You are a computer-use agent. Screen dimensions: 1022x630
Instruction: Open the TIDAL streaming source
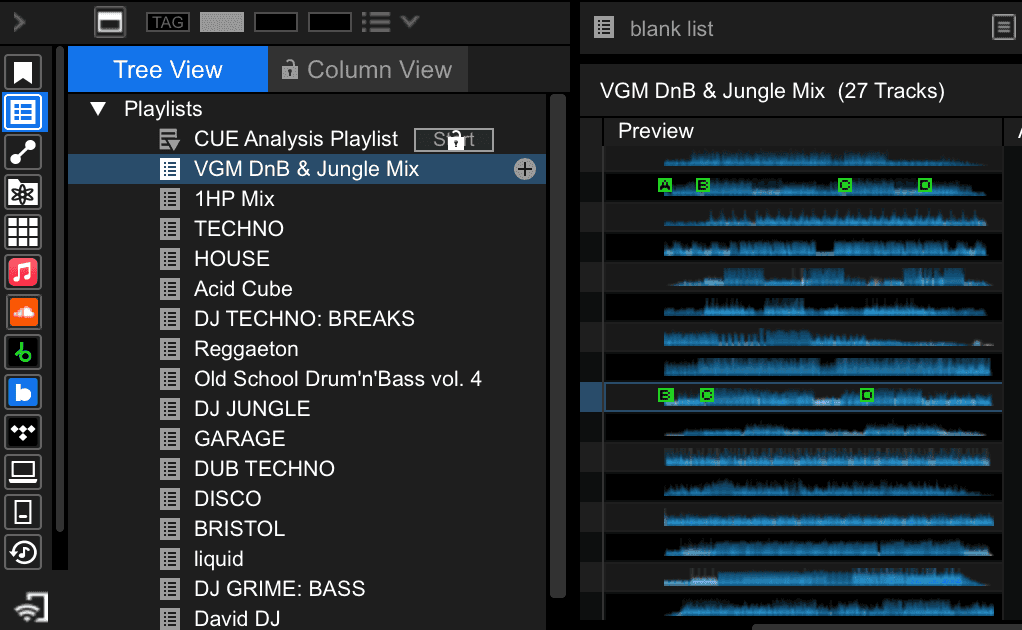click(x=23, y=432)
